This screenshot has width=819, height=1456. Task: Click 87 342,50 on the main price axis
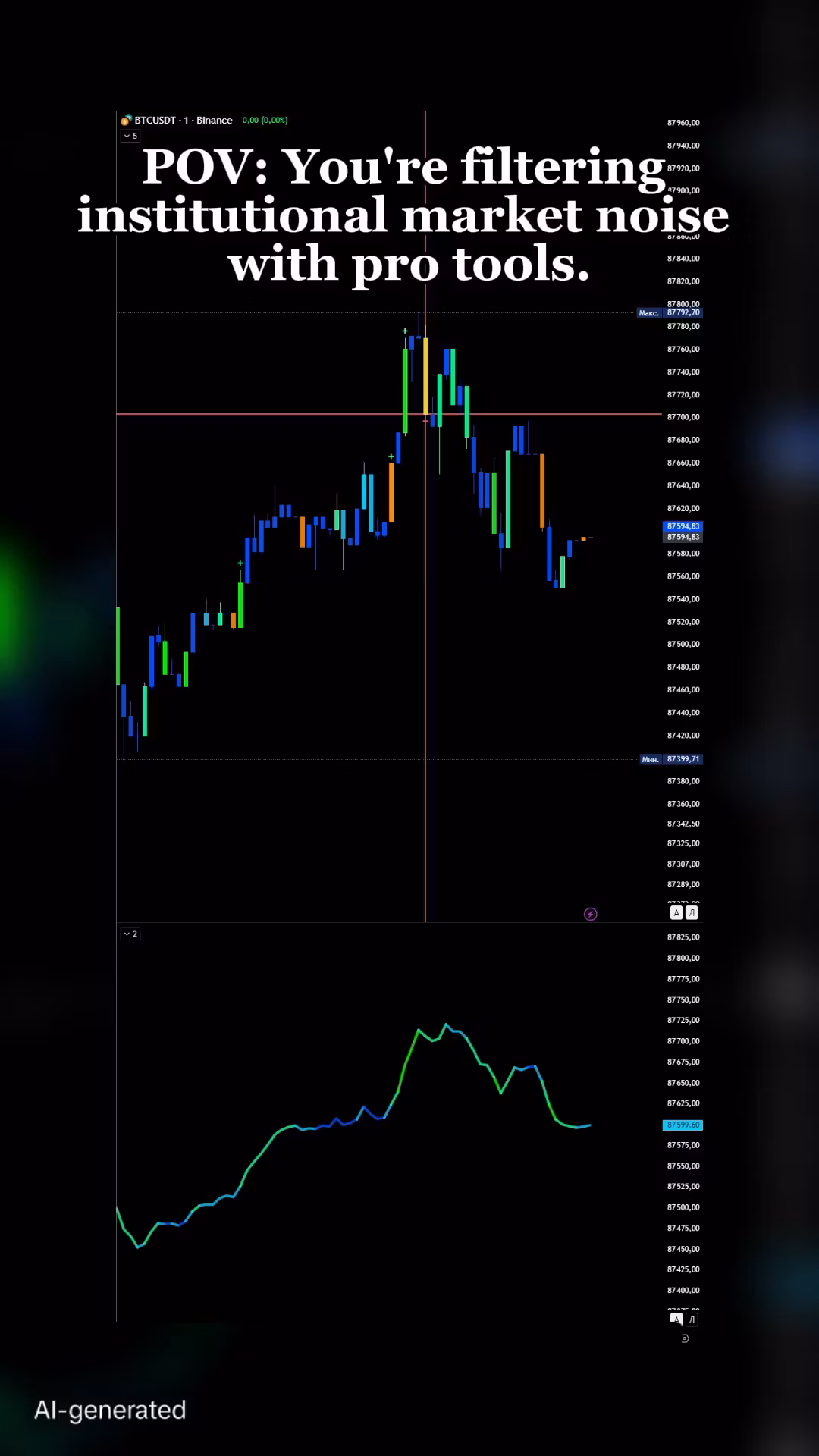[683, 824]
